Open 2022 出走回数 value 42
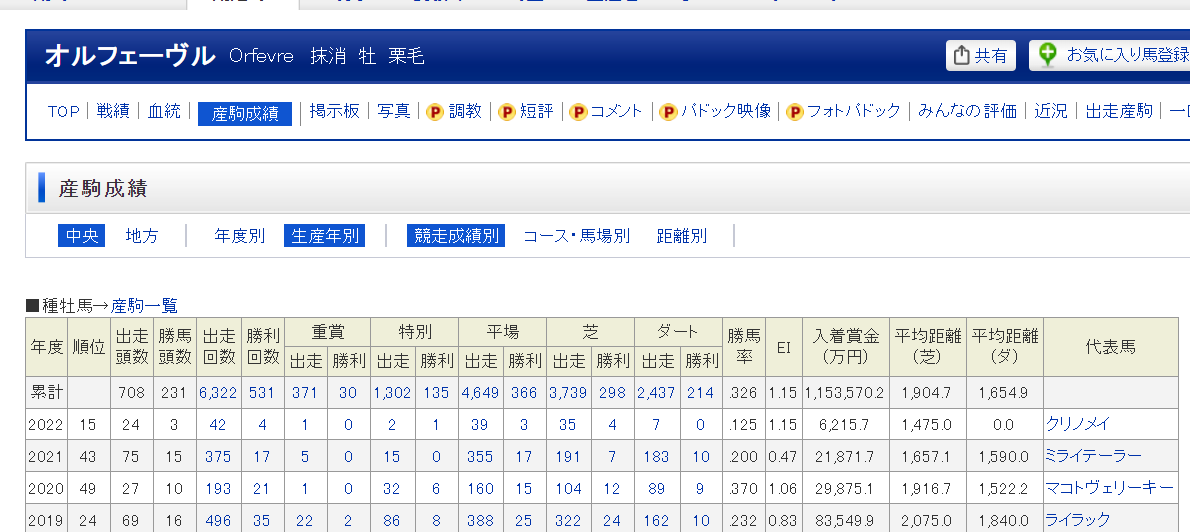The width and height of the screenshot is (1190, 532). point(218,425)
